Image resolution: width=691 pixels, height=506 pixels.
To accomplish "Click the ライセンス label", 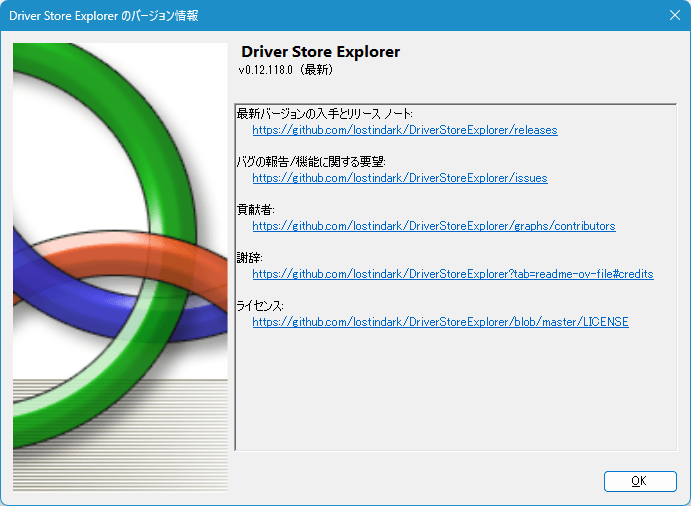I will pyautogui.click(x=260, y=306).
